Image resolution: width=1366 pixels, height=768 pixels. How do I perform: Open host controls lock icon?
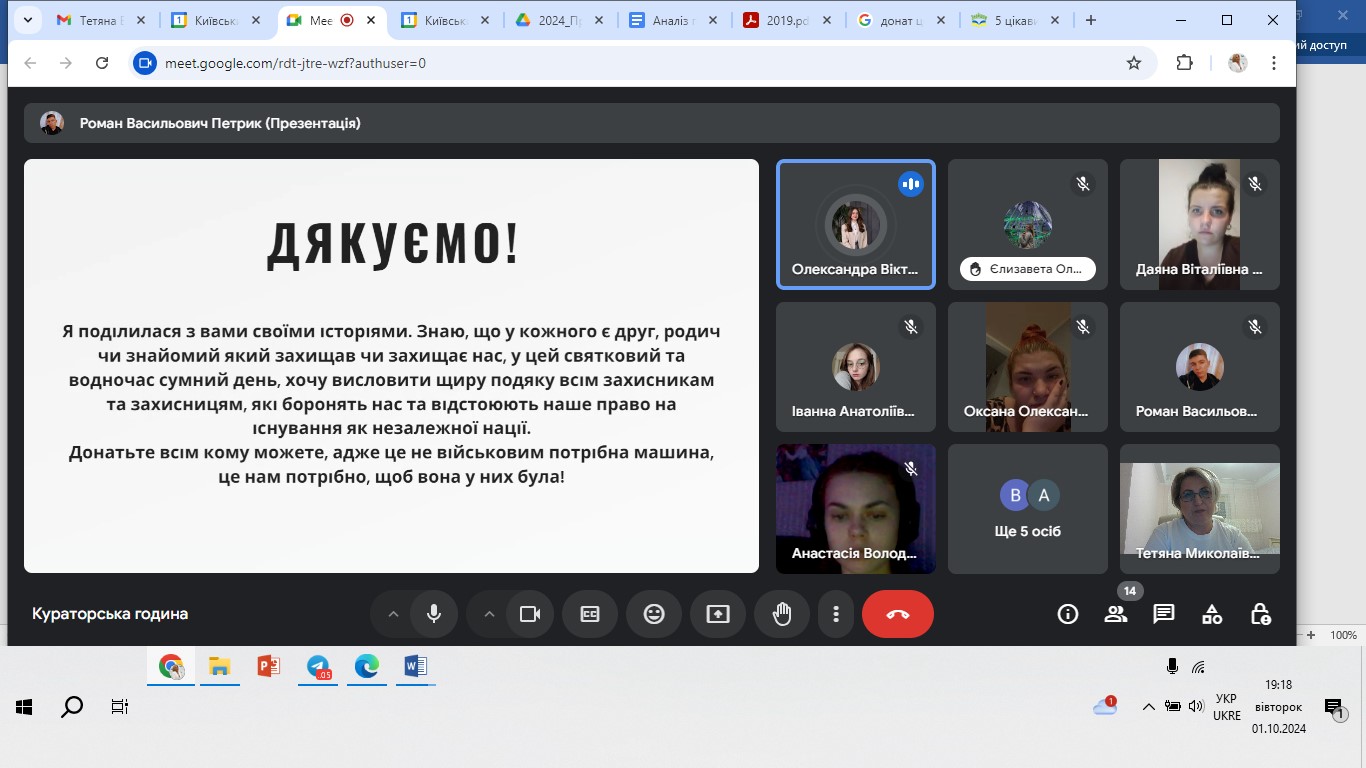tap(1260, 614)
